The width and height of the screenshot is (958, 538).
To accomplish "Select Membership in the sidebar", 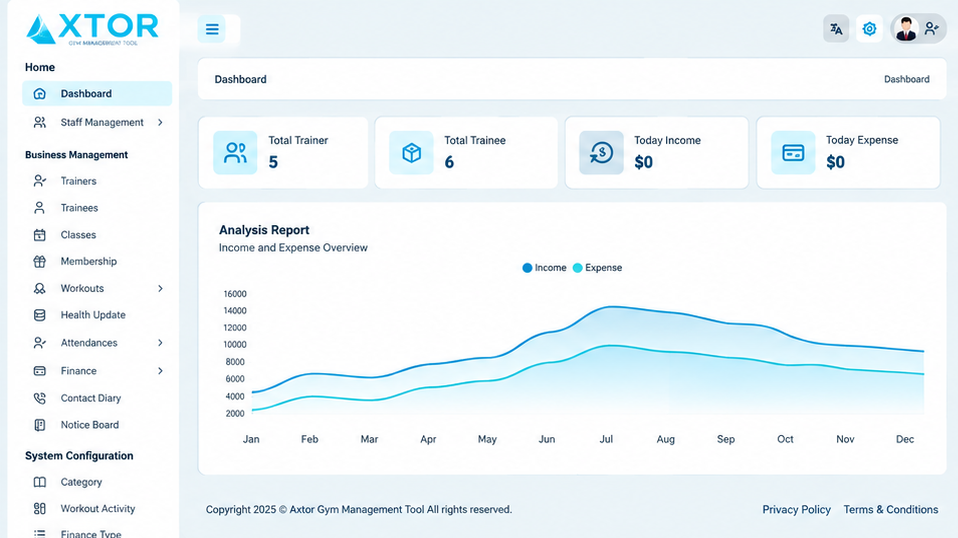I will [89, 261].
